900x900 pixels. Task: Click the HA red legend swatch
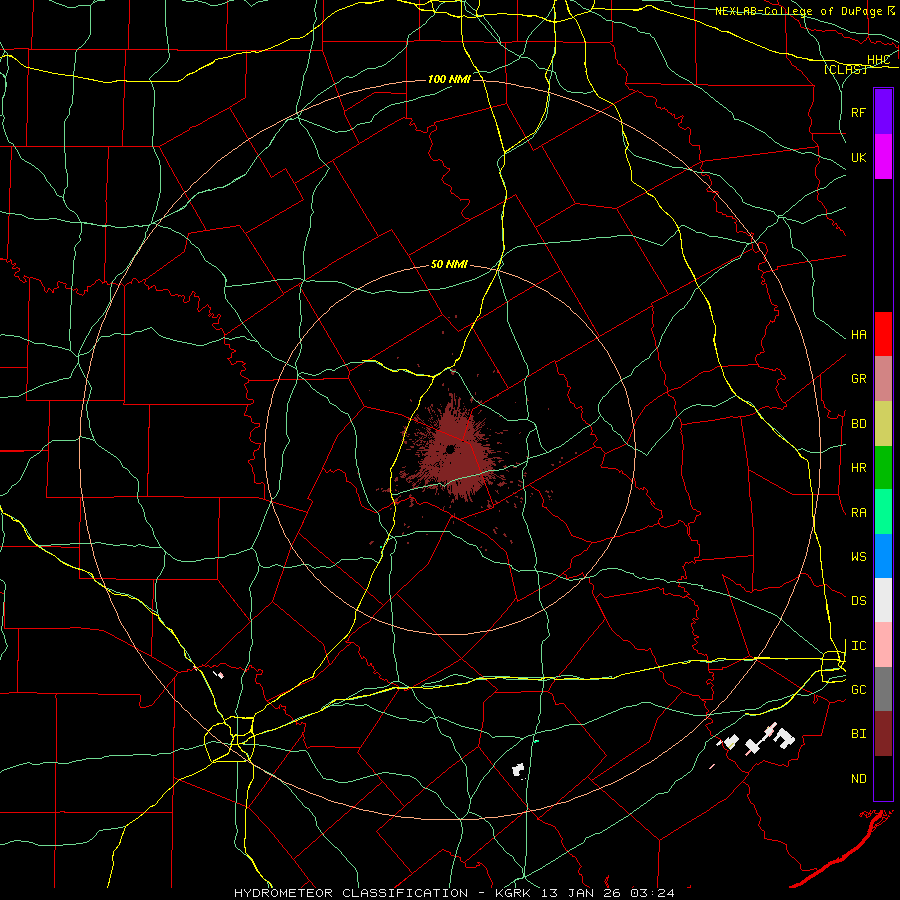(883, 334)
